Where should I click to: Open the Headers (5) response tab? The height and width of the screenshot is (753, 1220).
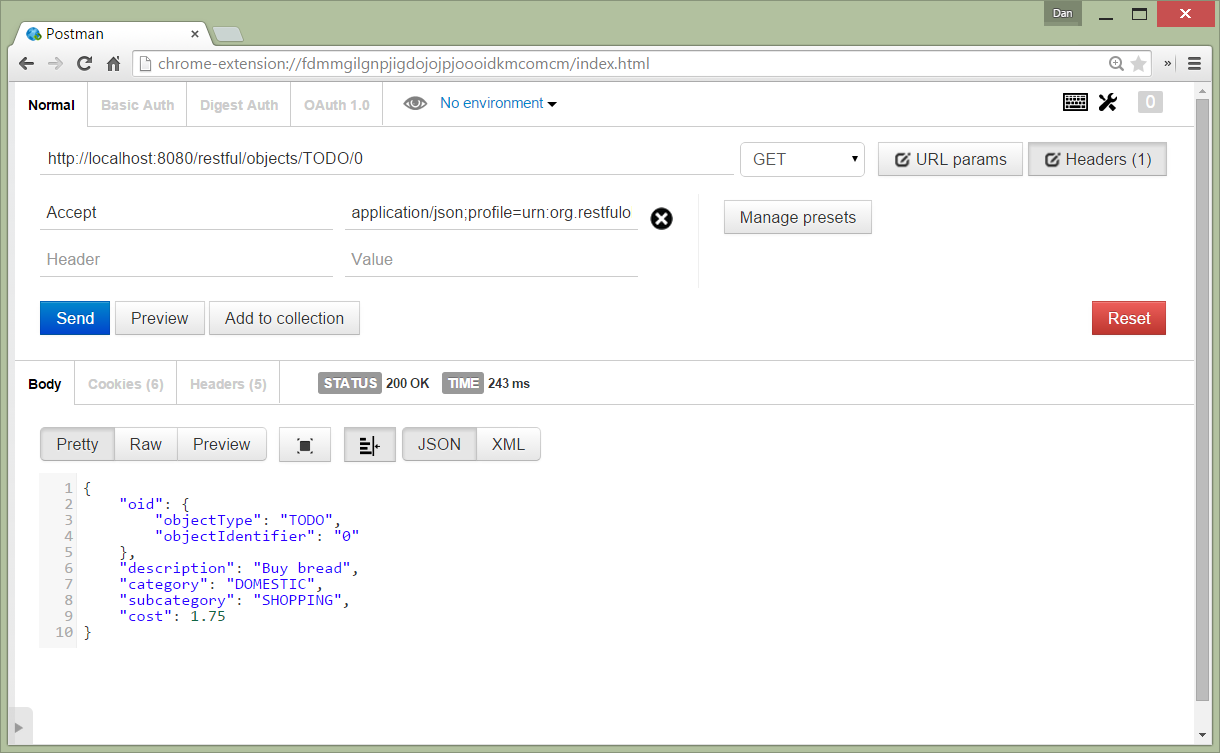click(227, 383)
